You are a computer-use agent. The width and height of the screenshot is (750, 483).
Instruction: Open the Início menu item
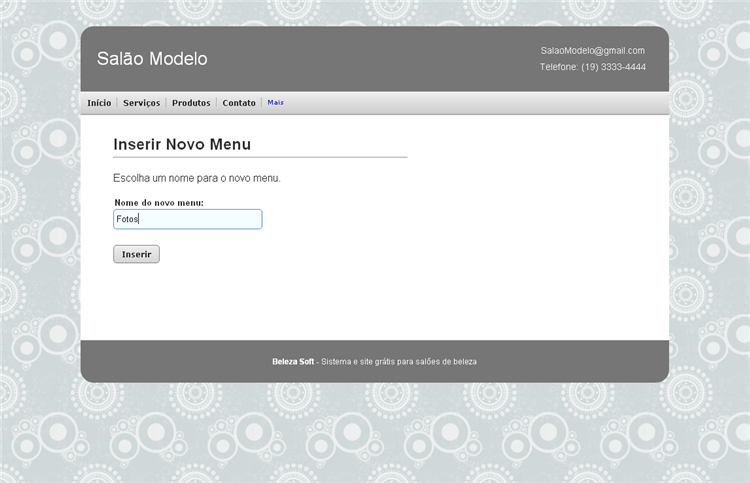click(99, 103)
